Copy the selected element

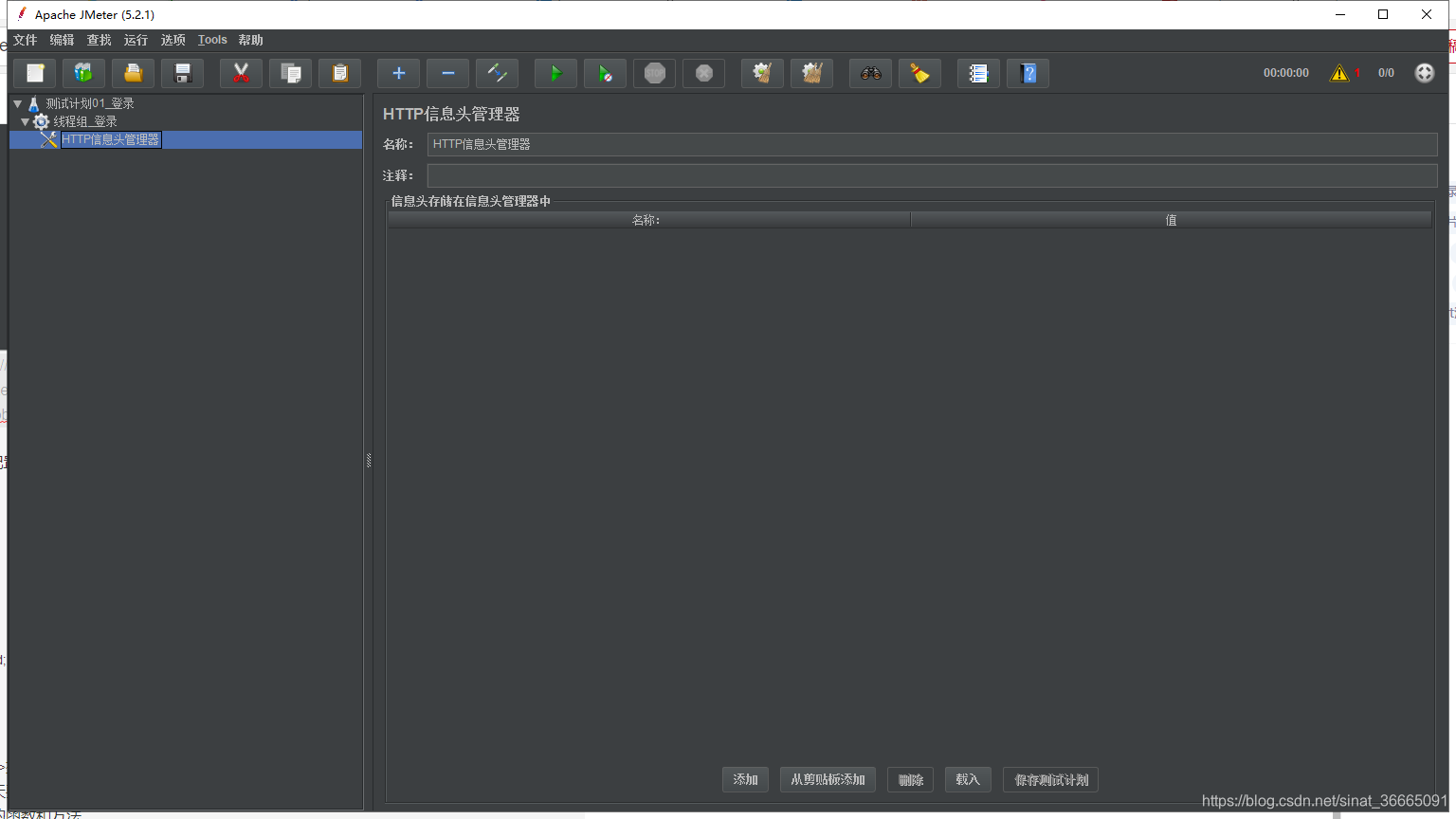click(x=290, y=73)
